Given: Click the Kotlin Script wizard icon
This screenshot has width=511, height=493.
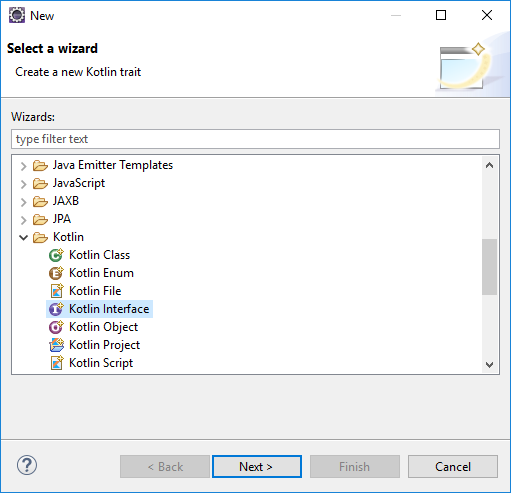Looking at the screenshot, I should tap(57, 363).
